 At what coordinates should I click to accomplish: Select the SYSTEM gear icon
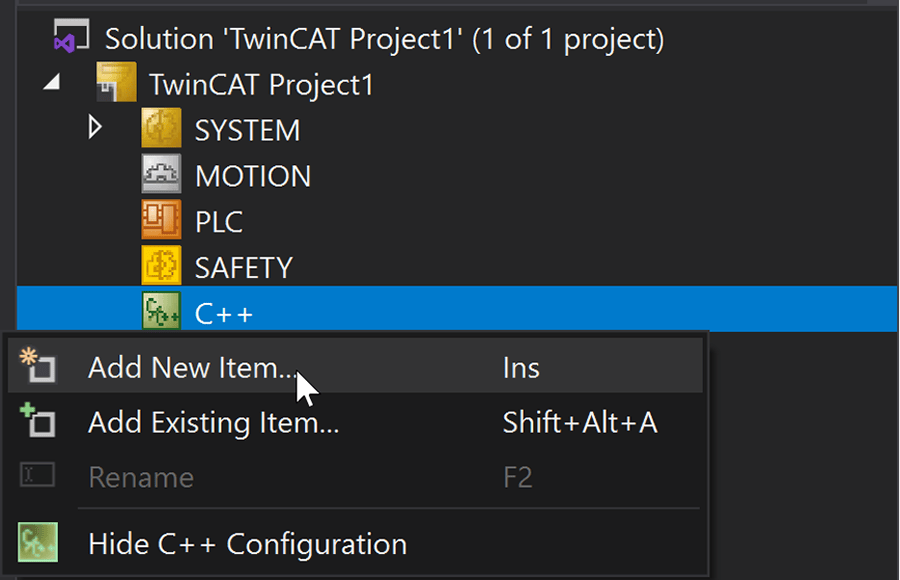point(161,128)
